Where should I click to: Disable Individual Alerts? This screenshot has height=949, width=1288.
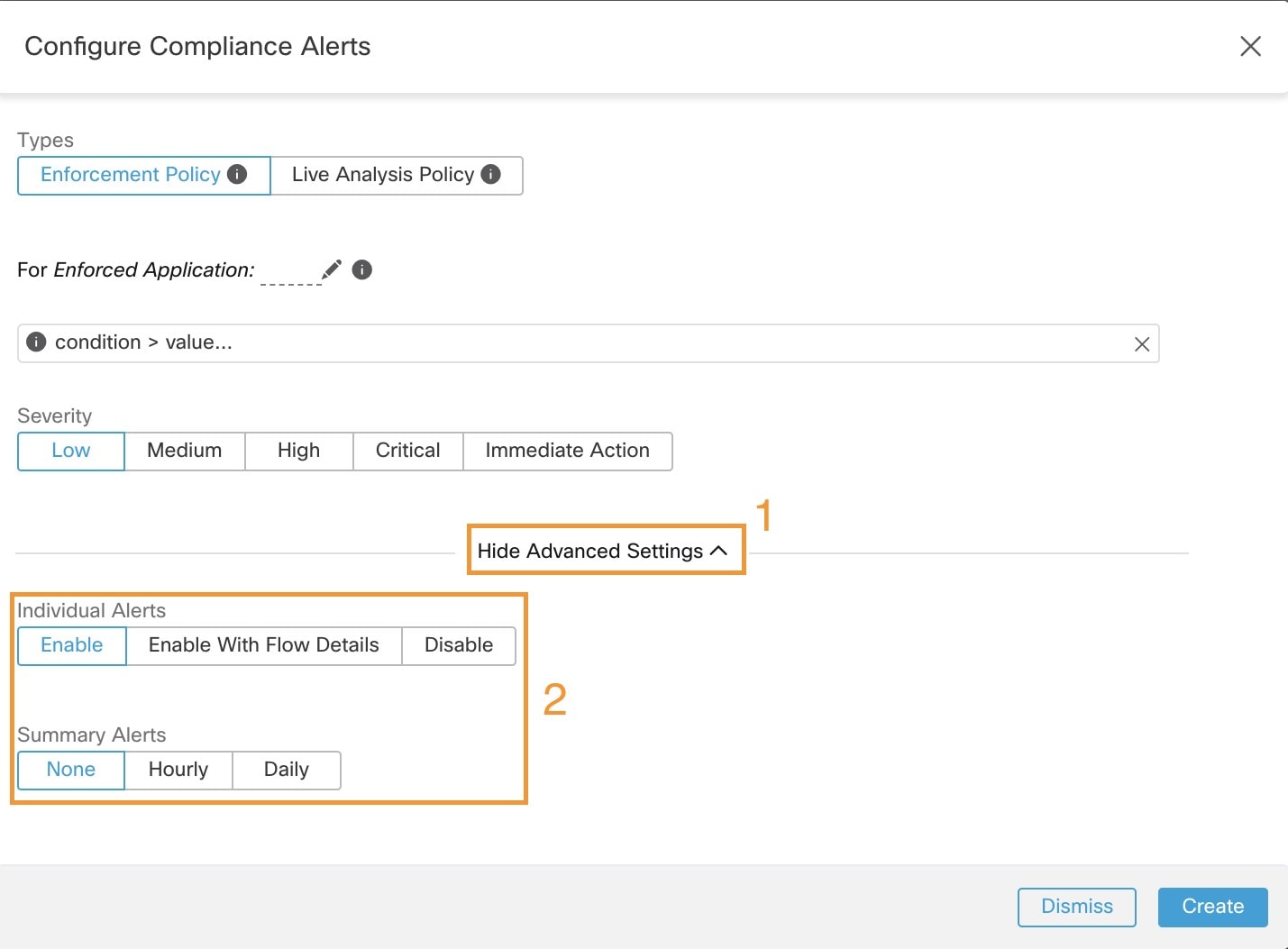(x=458, y=645)
